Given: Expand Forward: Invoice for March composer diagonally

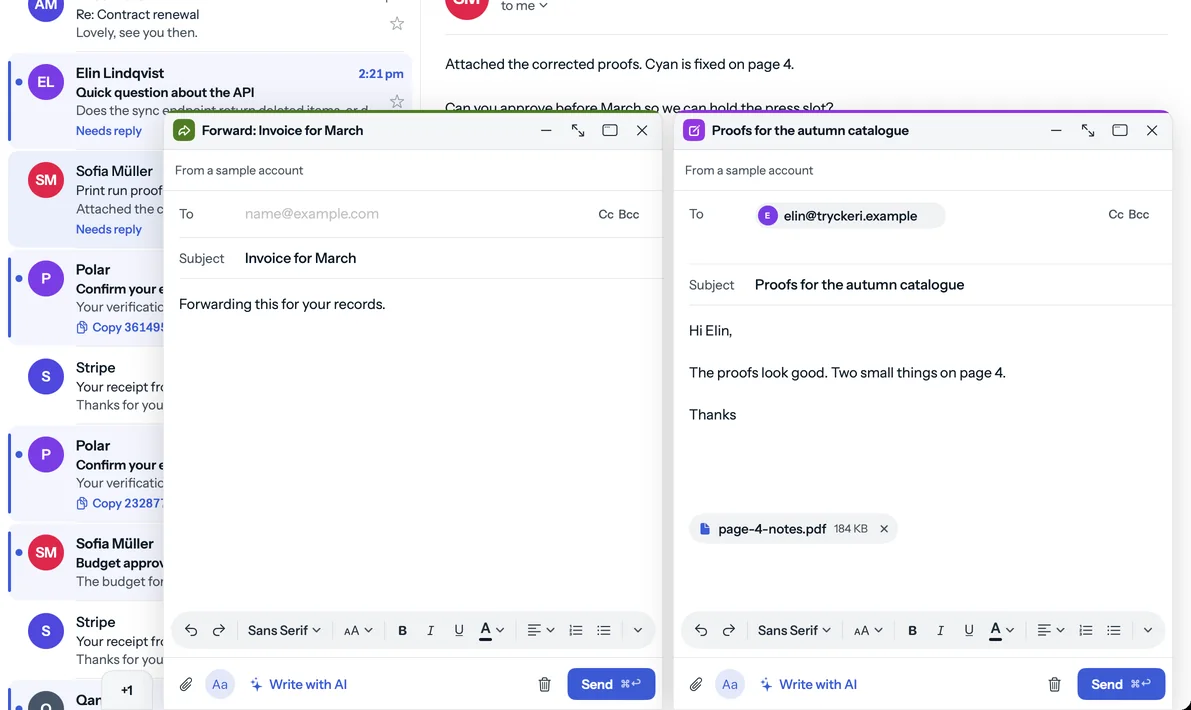Looking at the screenshot, I should (x=578, y=131).
